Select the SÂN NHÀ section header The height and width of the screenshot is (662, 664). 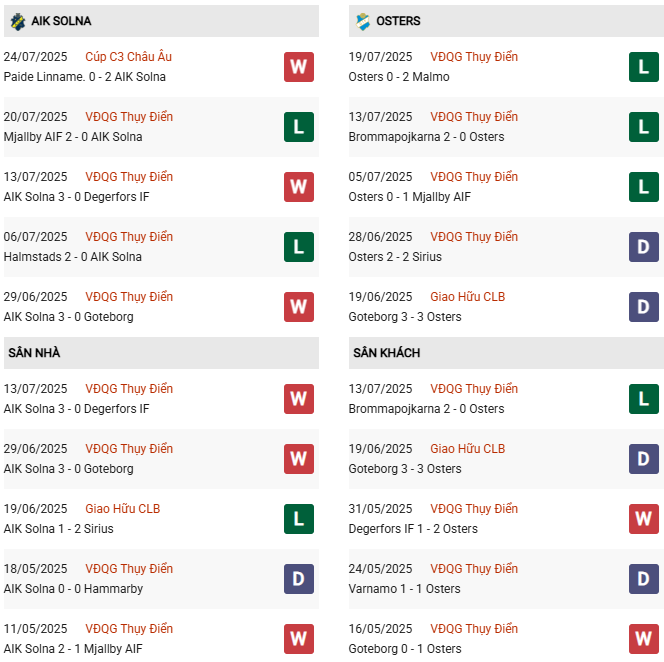point(34,353)
